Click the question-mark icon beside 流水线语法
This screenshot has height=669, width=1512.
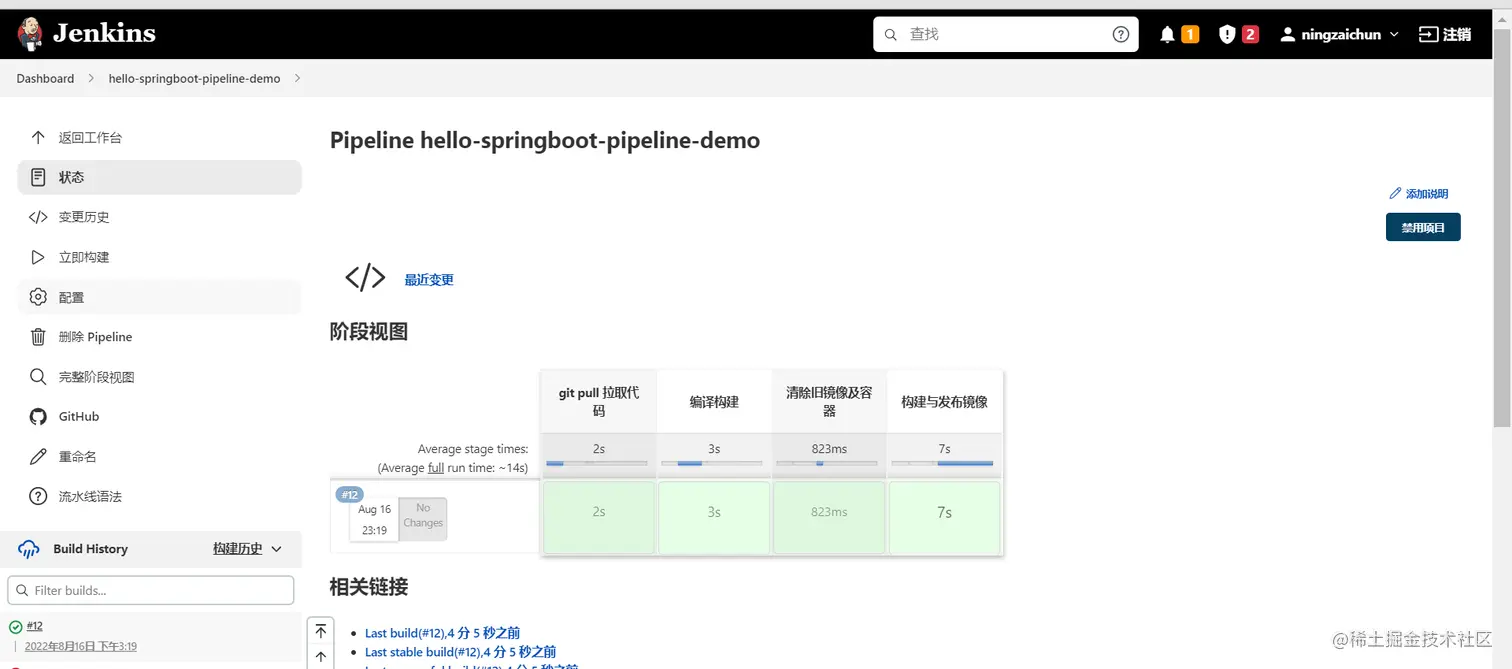(x=38, y=496)
